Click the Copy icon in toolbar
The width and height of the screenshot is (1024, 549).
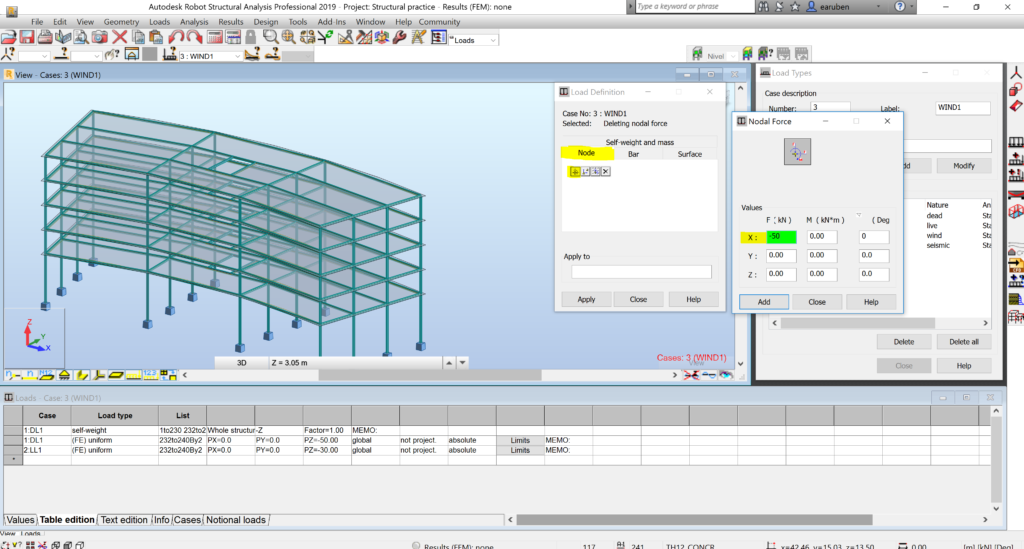[138, 38]
